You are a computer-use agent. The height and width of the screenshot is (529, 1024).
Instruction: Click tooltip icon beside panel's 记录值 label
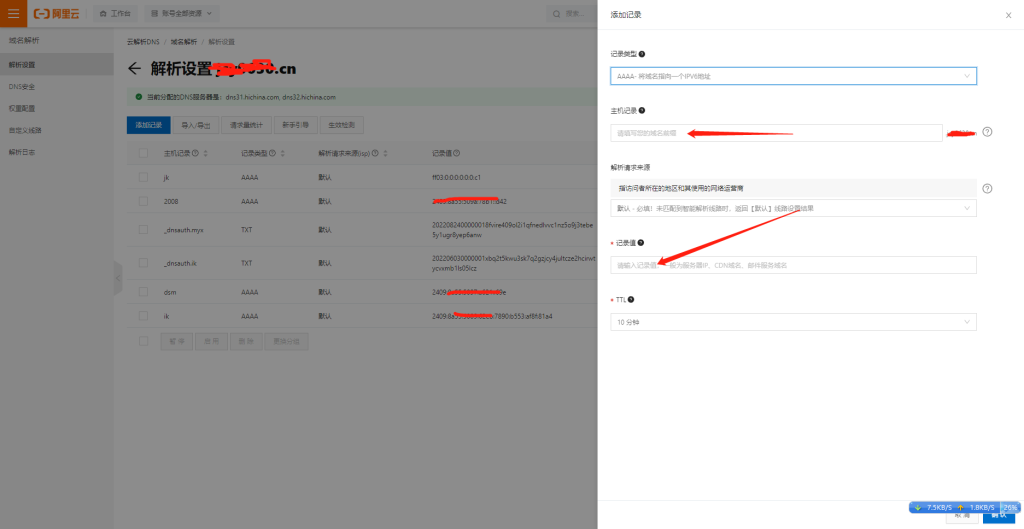tap(641, 242)
